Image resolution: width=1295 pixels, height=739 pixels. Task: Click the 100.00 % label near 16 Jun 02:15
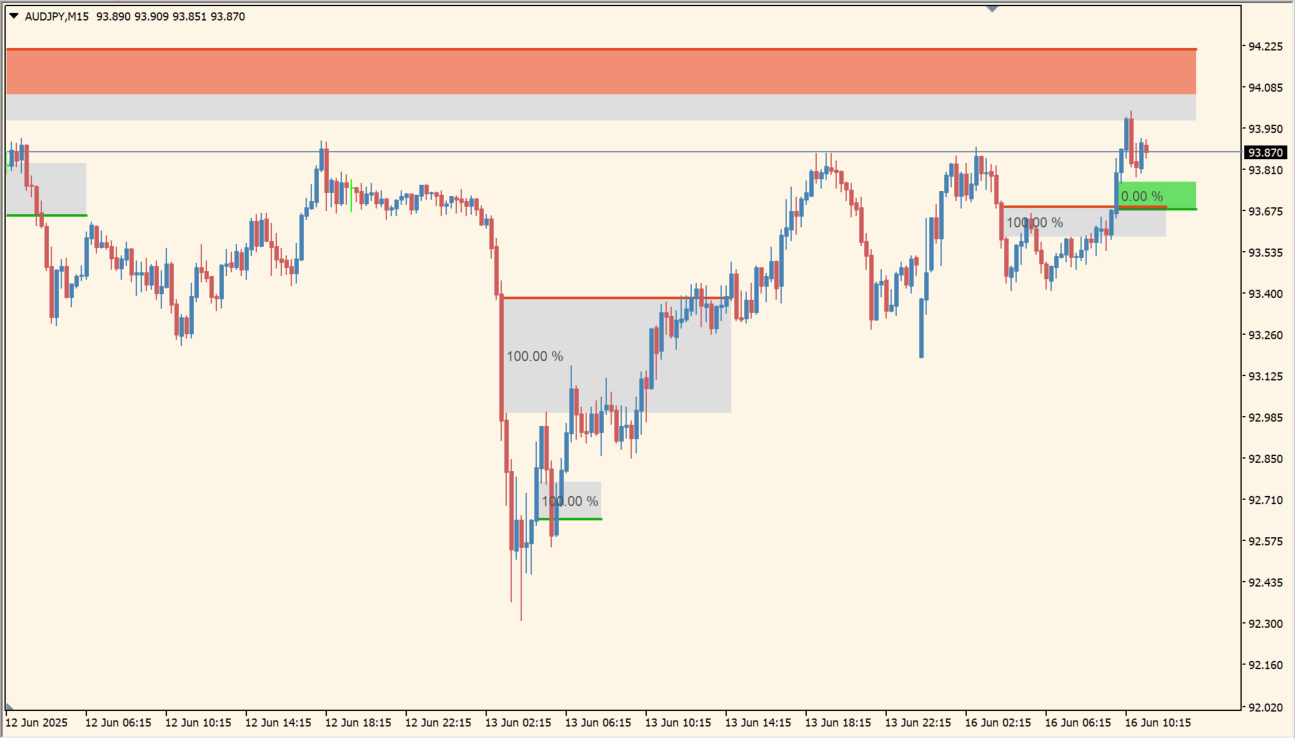[1034, 222]
